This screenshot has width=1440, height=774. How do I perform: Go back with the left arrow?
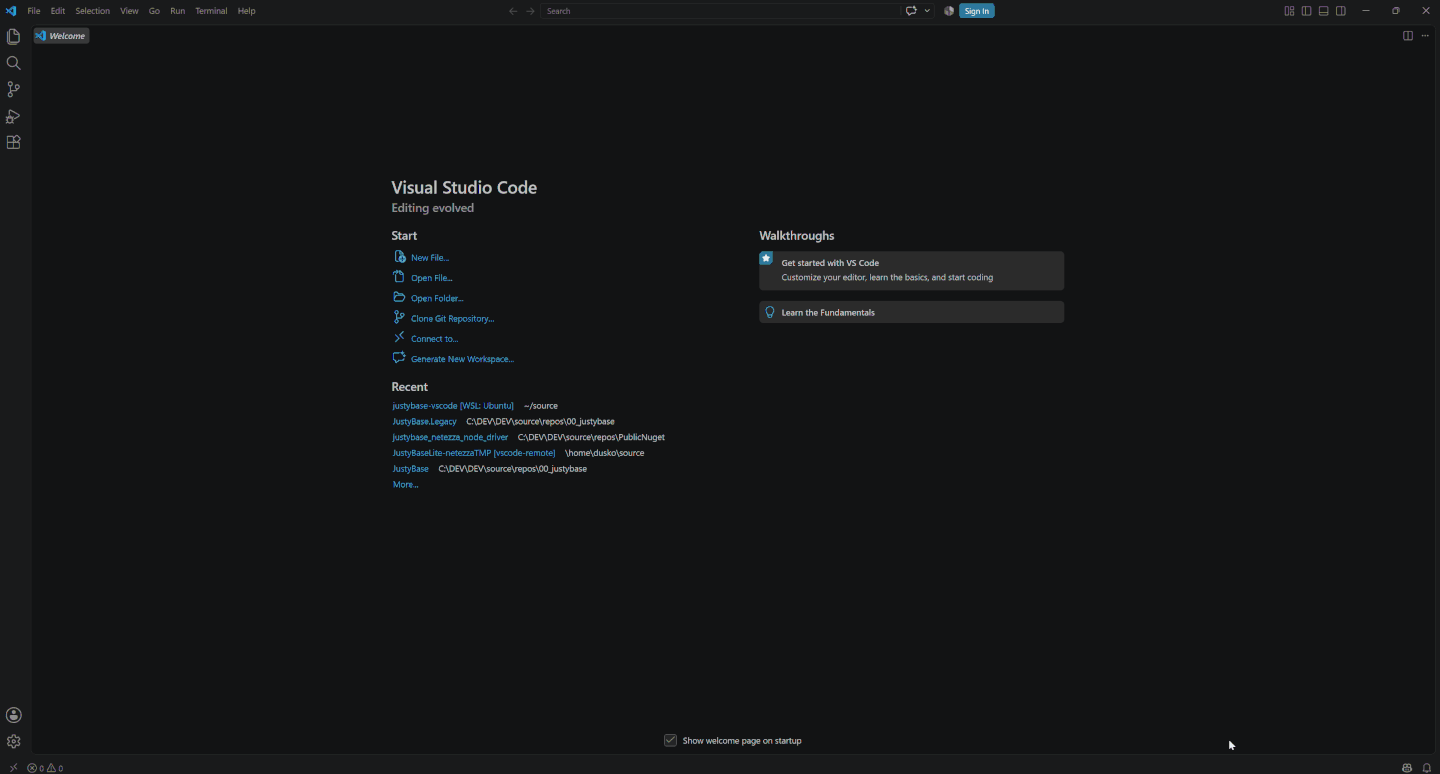(x=513, y=11)
